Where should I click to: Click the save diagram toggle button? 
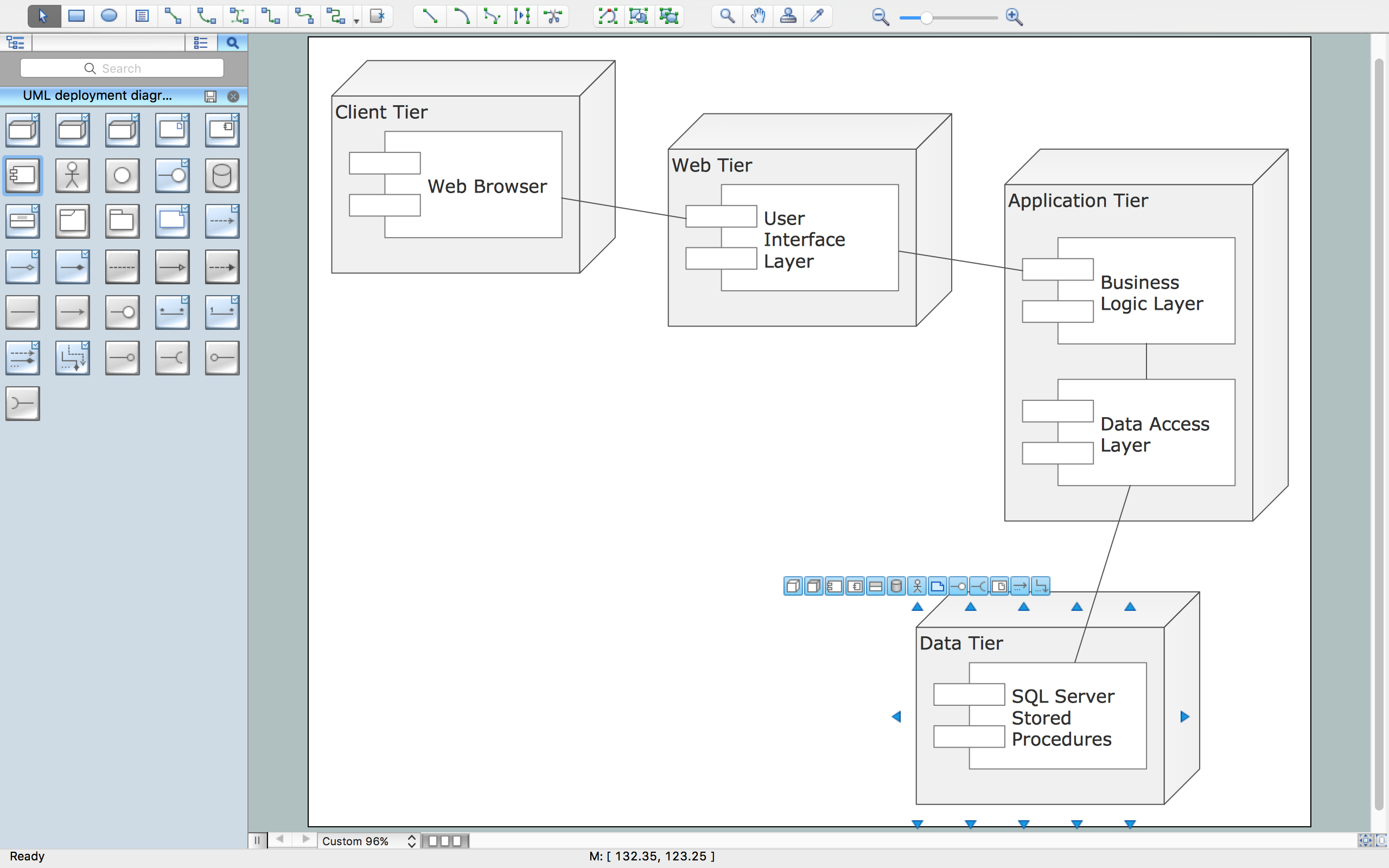(x=211, y=95)
